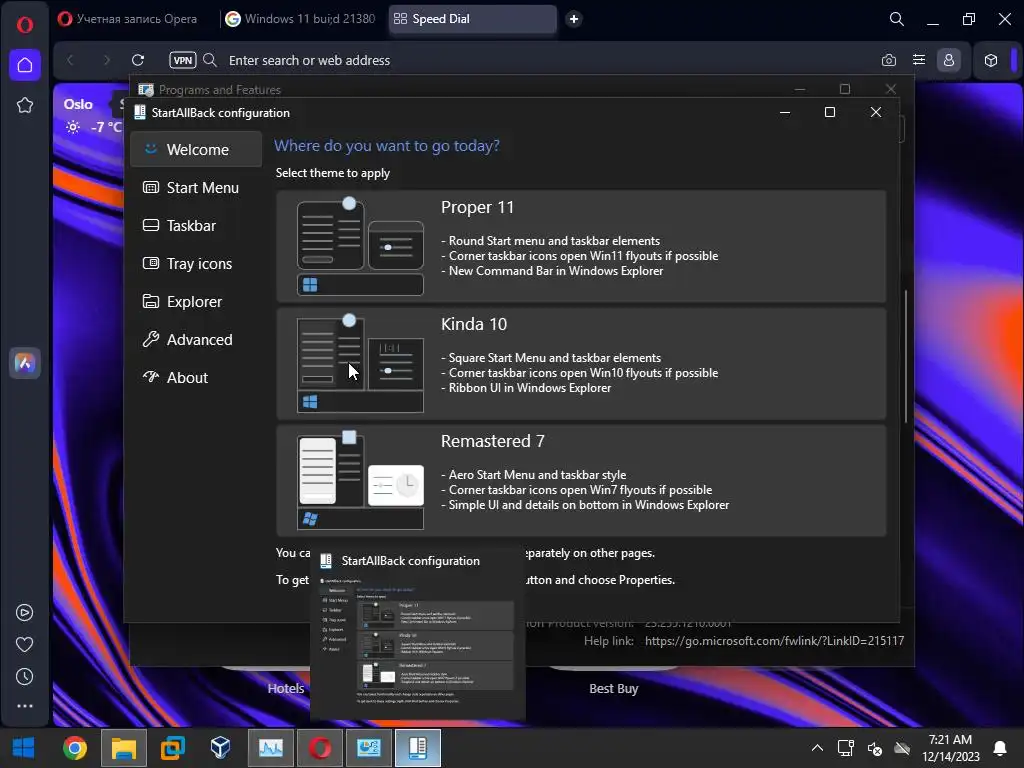1024x768 pixels.
Task: Click the StartAllBack taskbar button
Action: pyautogui.click(x=417, y=748)
